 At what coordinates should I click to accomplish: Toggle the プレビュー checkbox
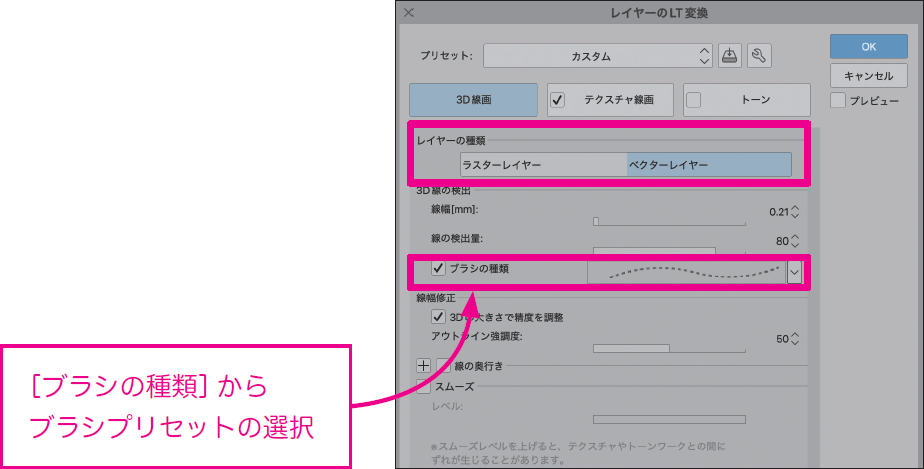tap(837, 101)
